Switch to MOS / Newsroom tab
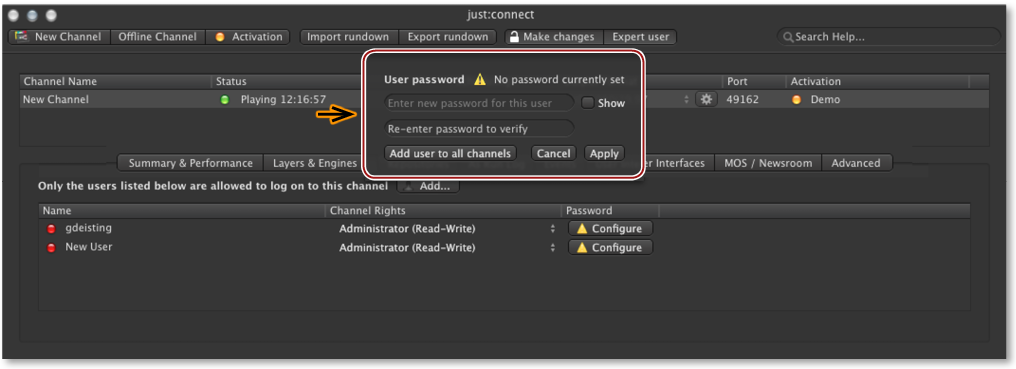 [768, 163]
